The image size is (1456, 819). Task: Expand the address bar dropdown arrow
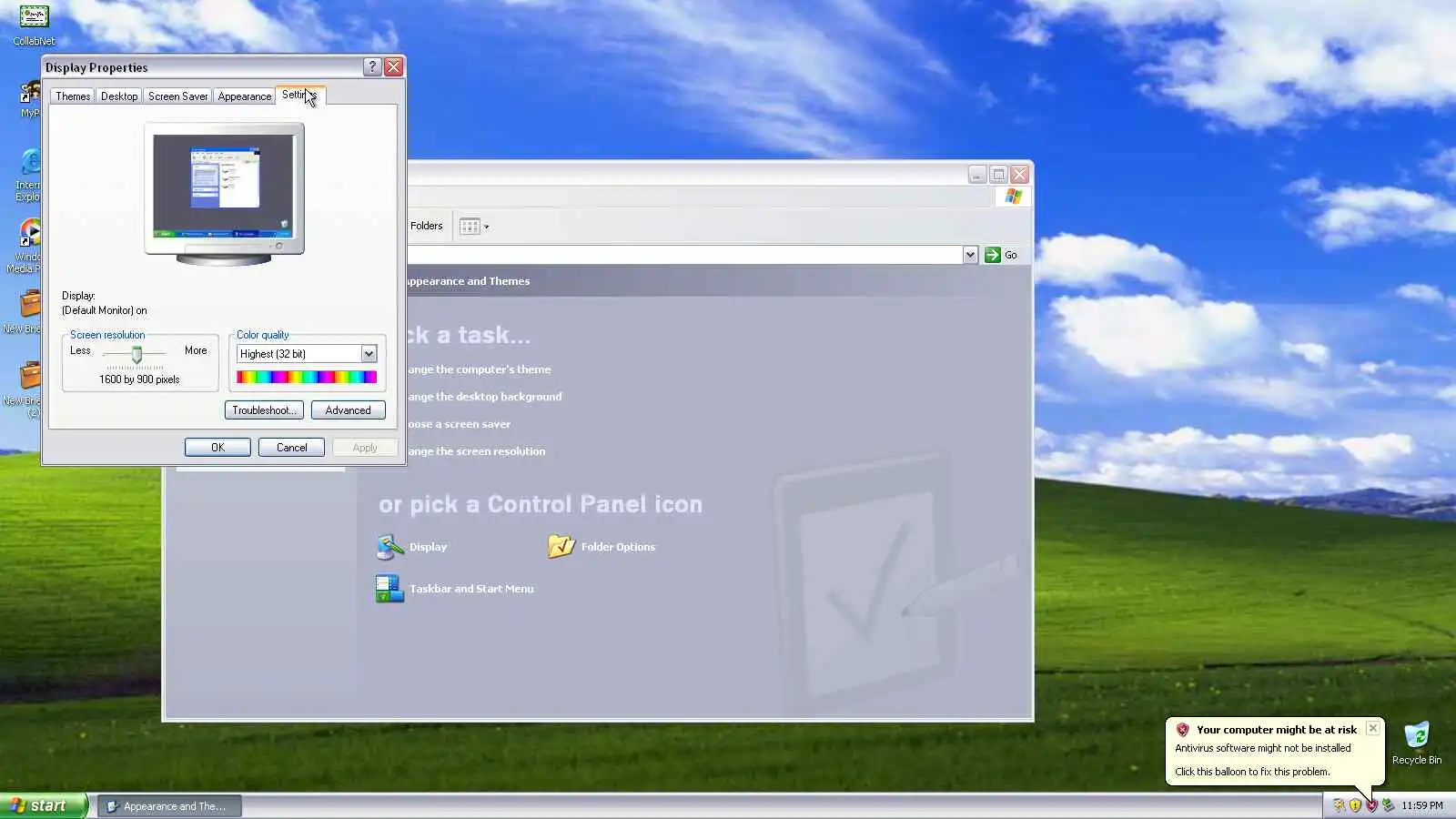click(x=970, y=255)
